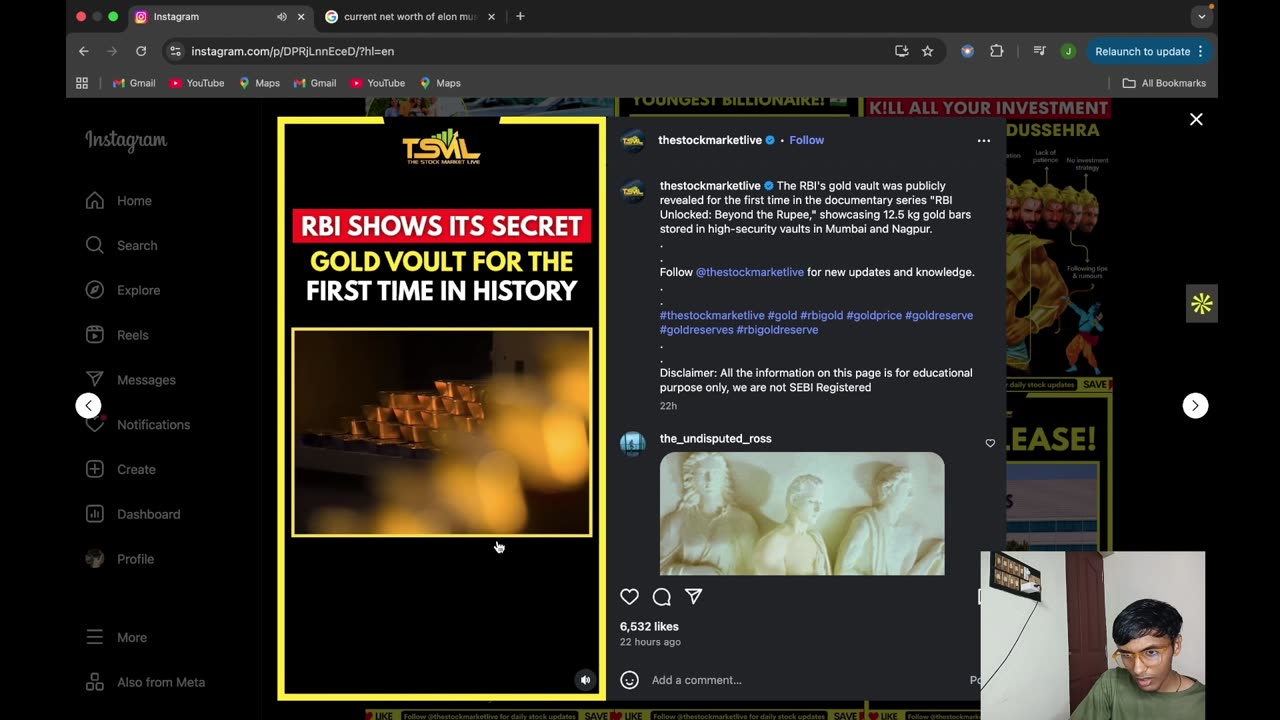Open Messages in sidebar

click(130, 380)
